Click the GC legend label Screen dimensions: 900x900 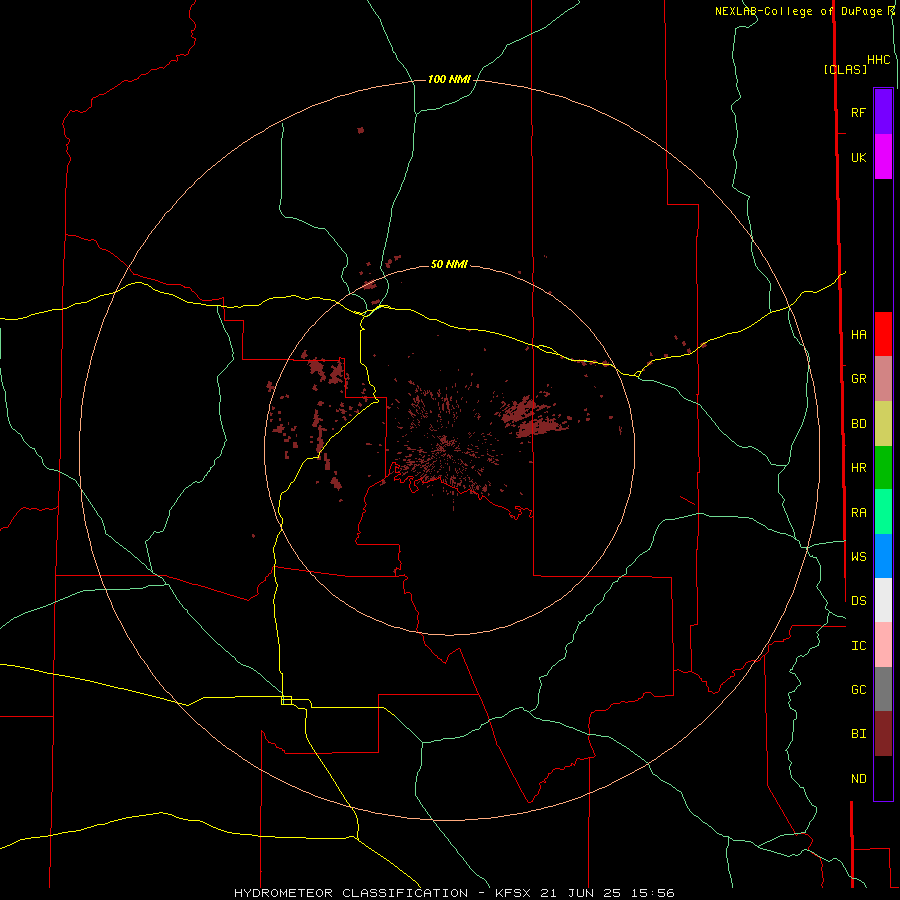[x=859, y=690]
